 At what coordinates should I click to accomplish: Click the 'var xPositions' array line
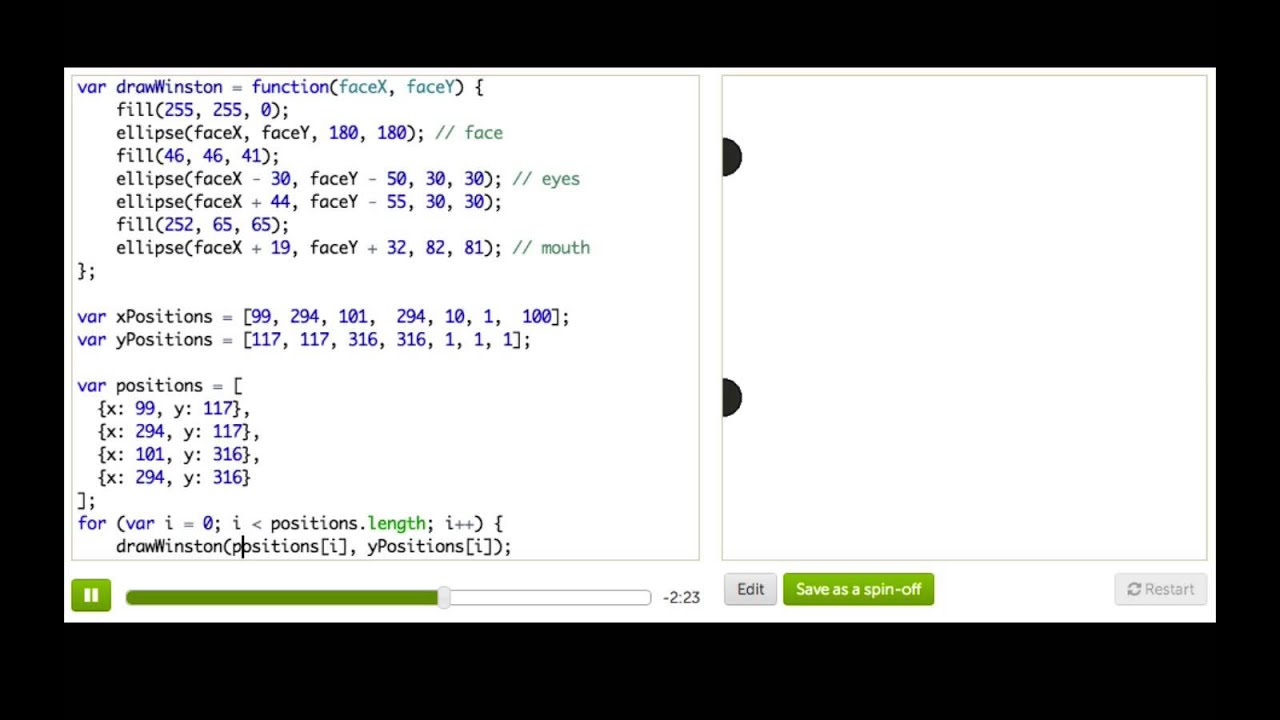pyautogui.click(x=323, y=316)
